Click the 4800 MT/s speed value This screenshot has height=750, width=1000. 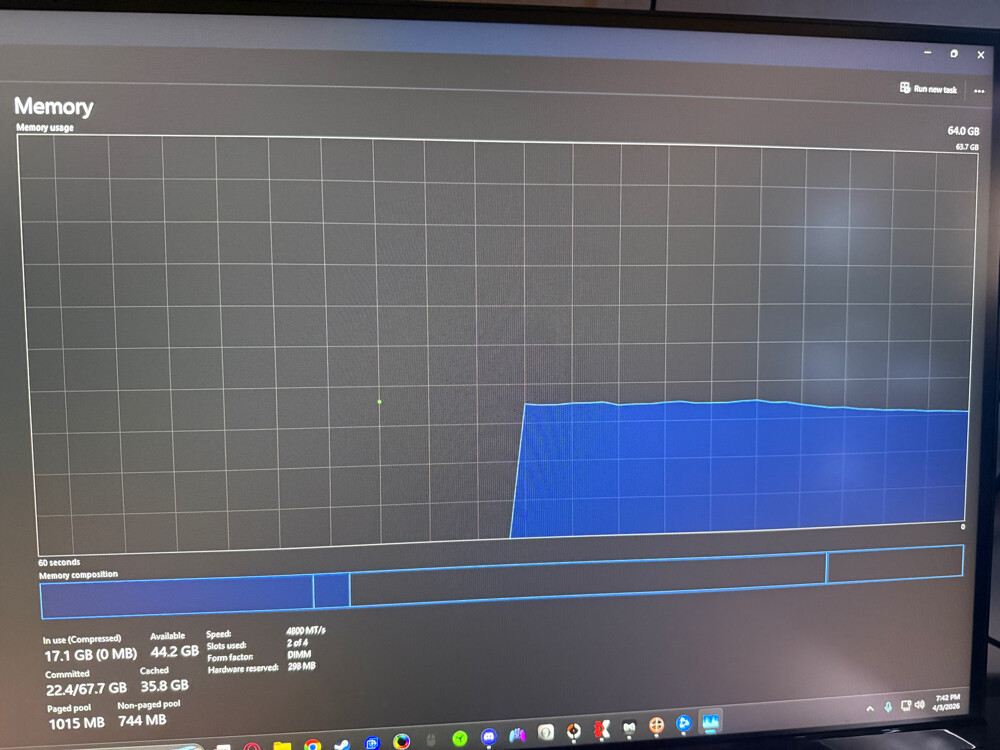tap(306, 631)
